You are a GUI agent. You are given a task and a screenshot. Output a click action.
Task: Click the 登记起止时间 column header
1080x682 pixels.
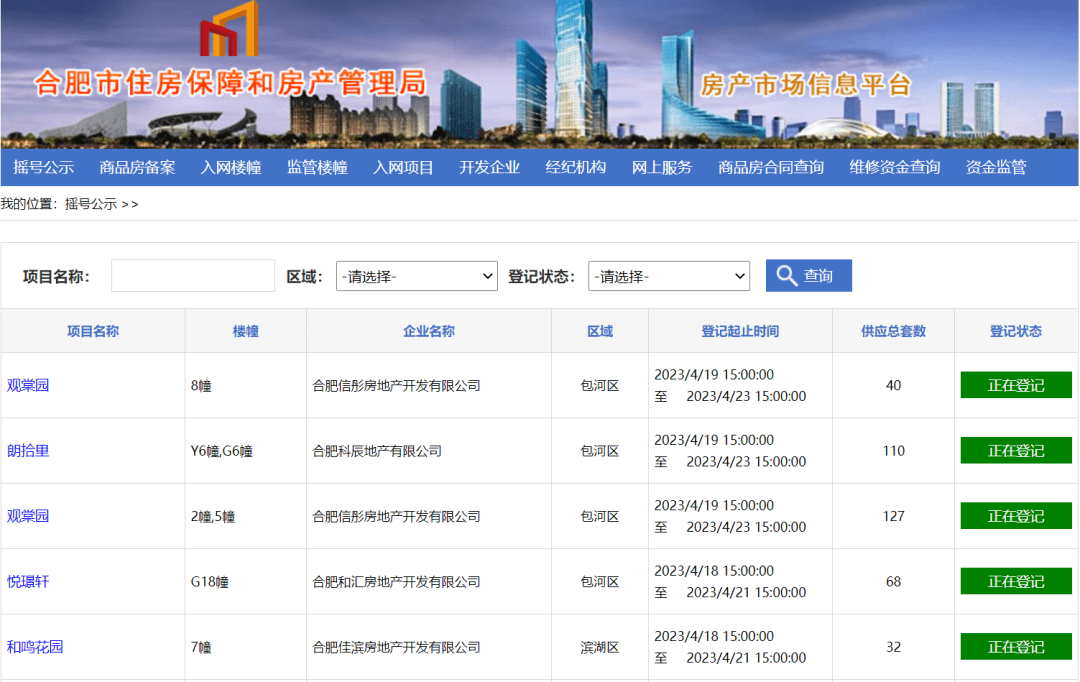(x=740, y=331)
